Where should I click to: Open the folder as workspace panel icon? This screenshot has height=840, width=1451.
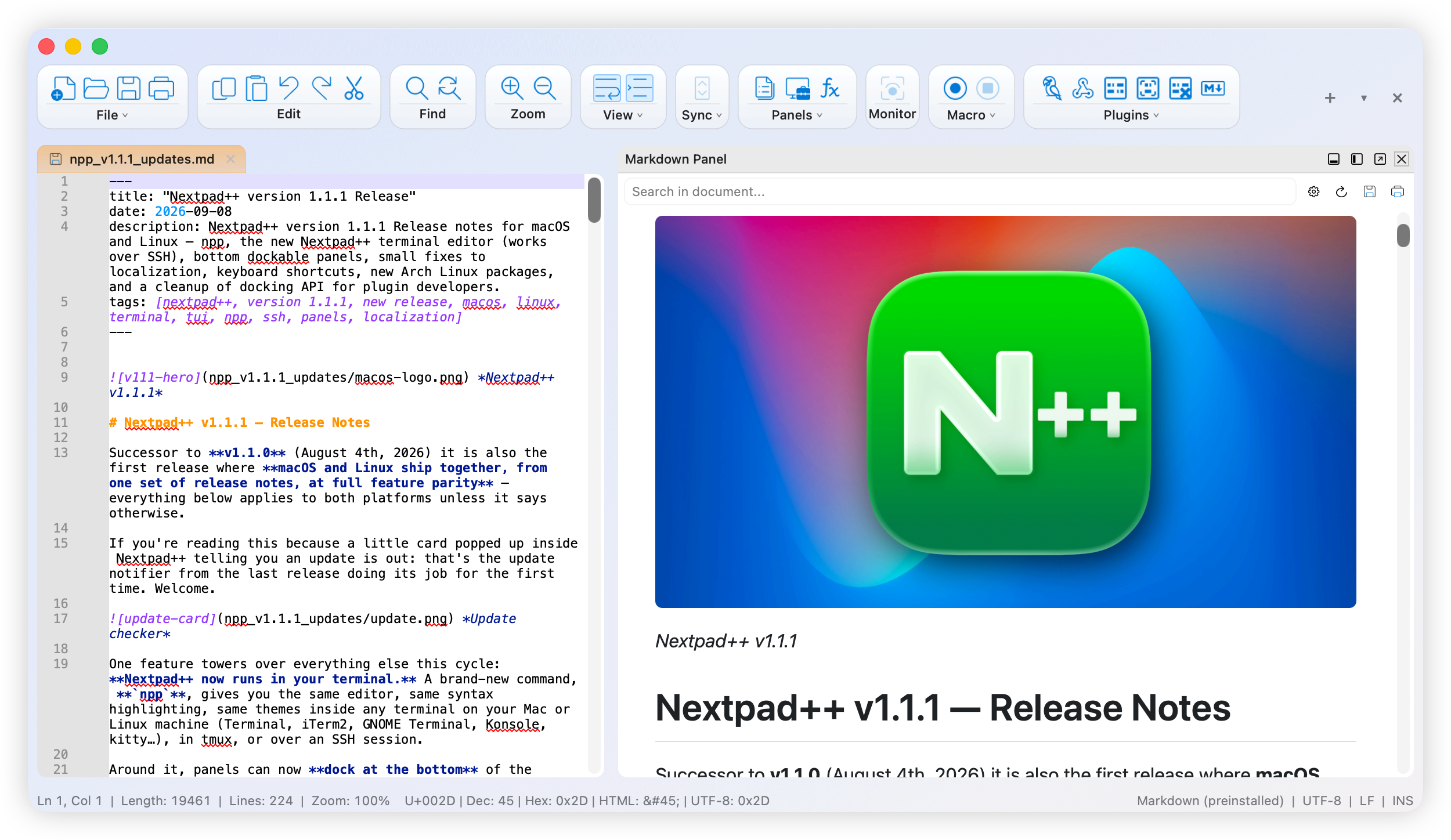[797, 89]
